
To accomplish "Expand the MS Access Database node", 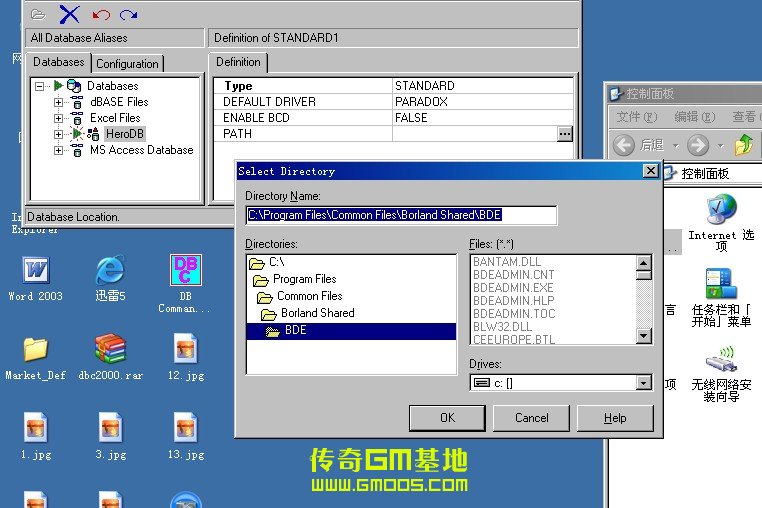I will [58, 151].
